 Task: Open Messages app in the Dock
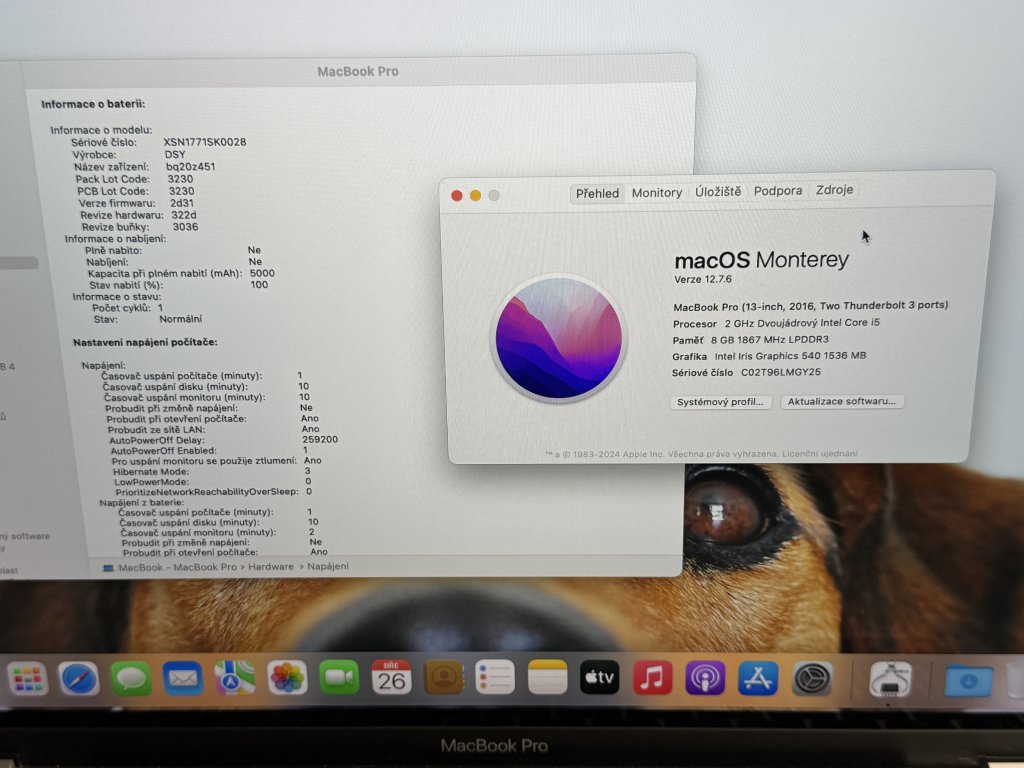pyautogui.click(x=131, y=679)
